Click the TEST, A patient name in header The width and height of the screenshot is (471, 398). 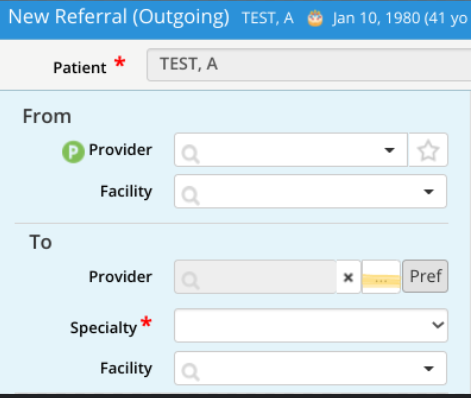268,18
